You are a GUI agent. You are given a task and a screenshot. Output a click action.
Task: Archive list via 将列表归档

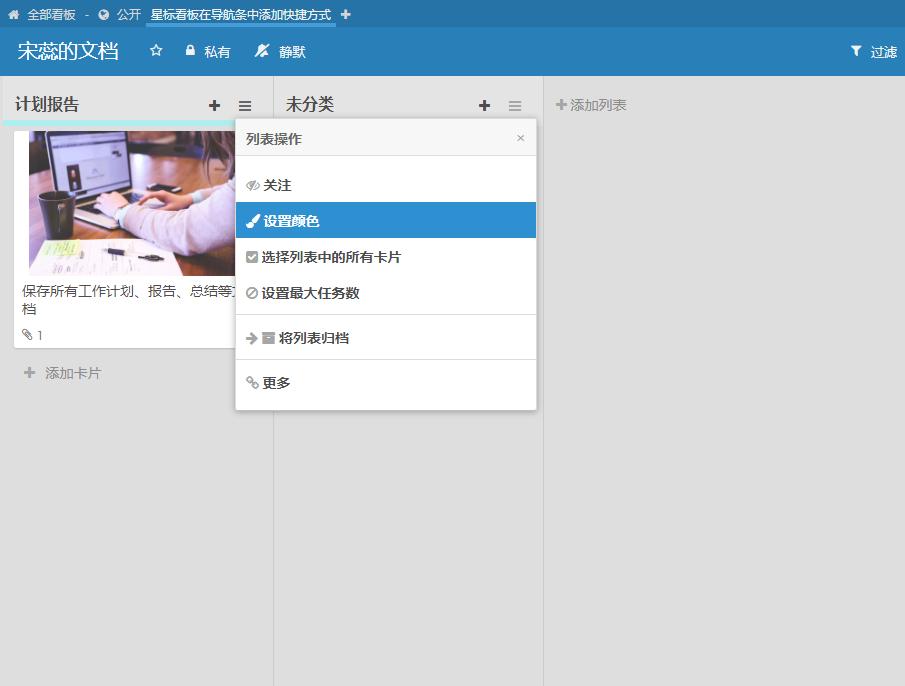(313, 338)
